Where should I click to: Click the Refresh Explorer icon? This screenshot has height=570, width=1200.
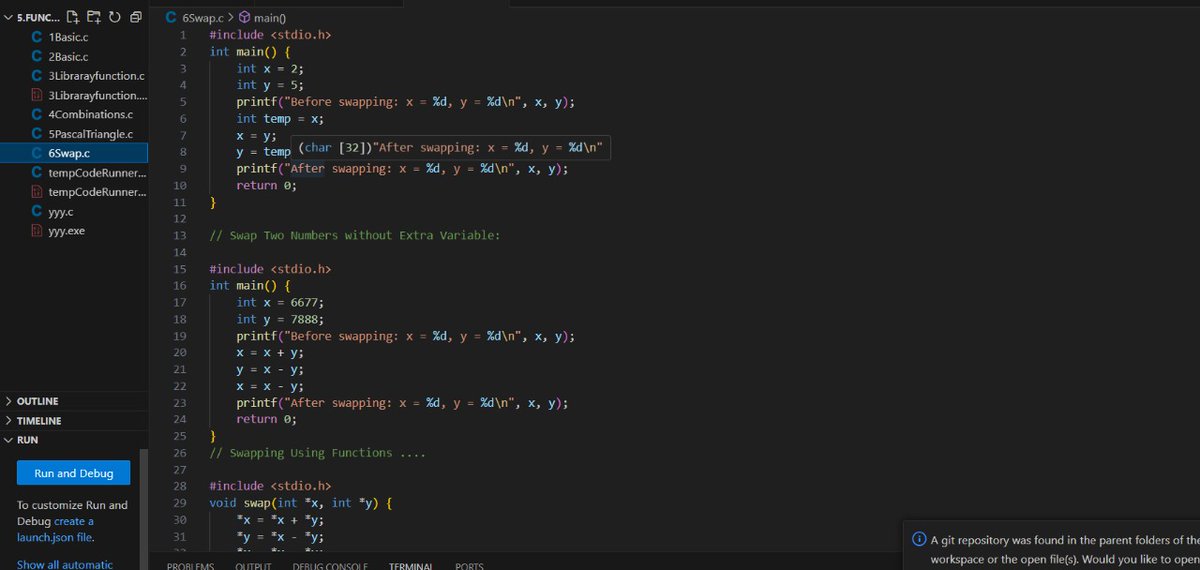point(114,18)
